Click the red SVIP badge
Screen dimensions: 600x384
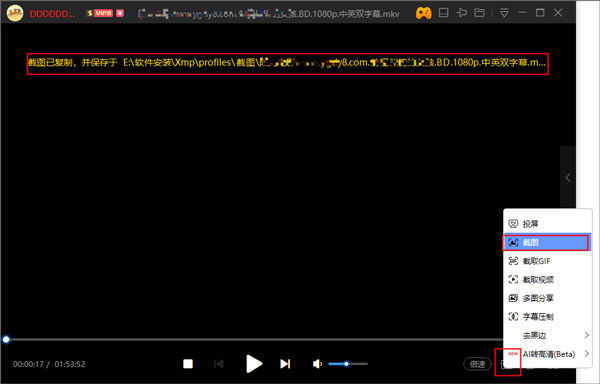[x=100, y=13]
